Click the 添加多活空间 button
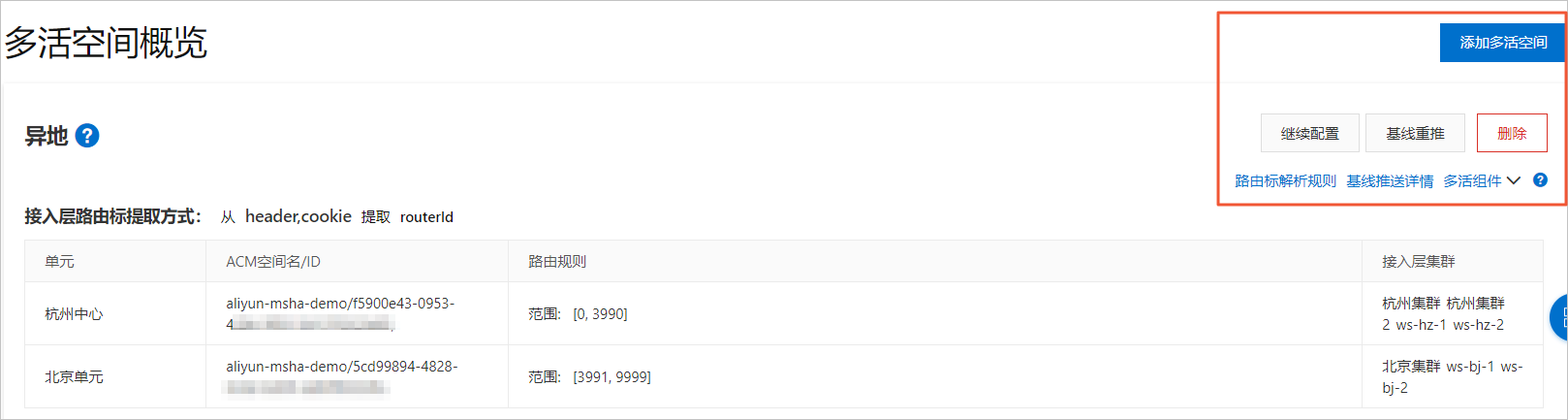The height and width of the screenshot is (420, 1568). coord(1502,43)
